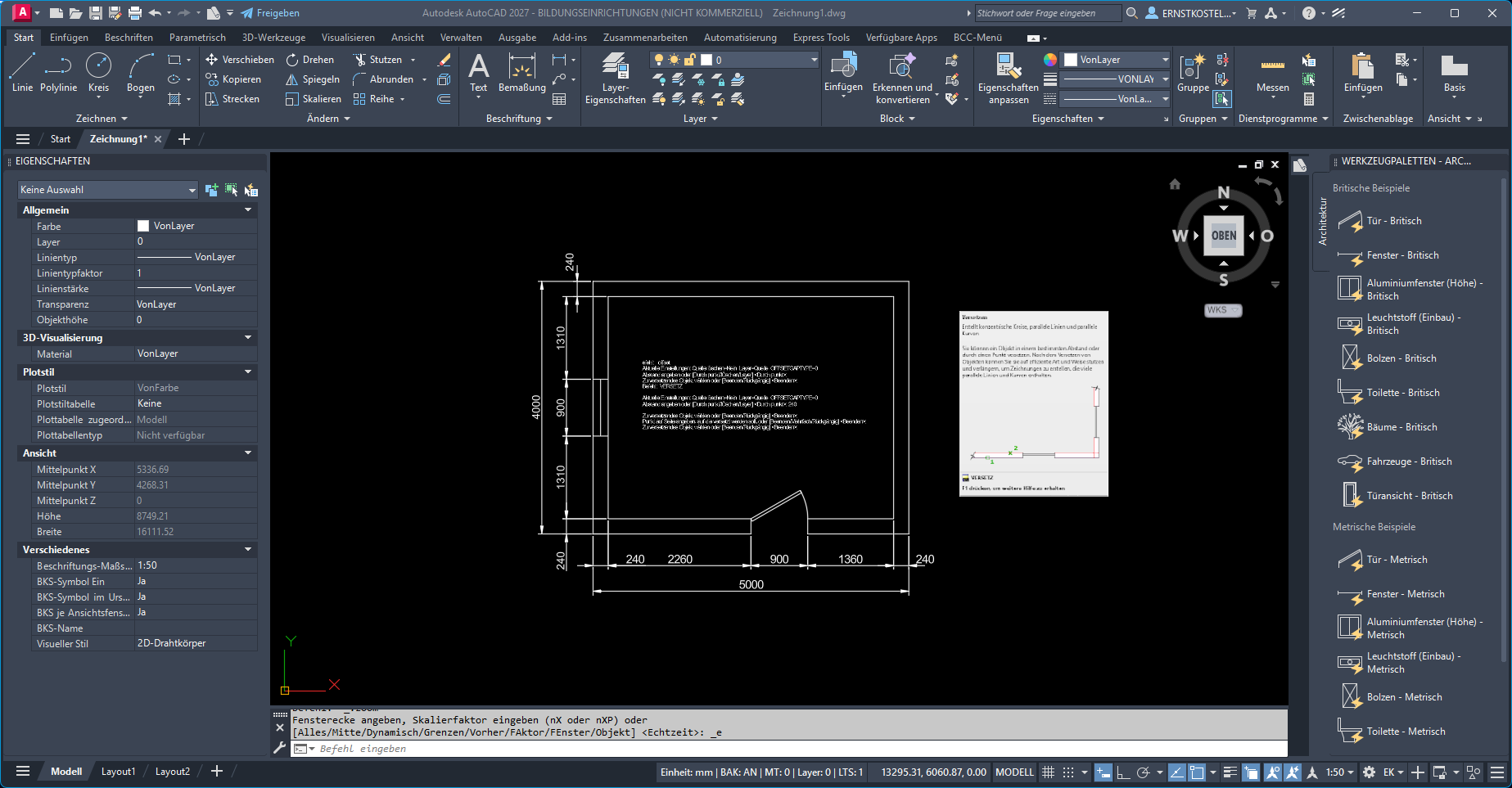Select the Kreis circle tool
The image size is (1512, 788).
click(98, 73)
